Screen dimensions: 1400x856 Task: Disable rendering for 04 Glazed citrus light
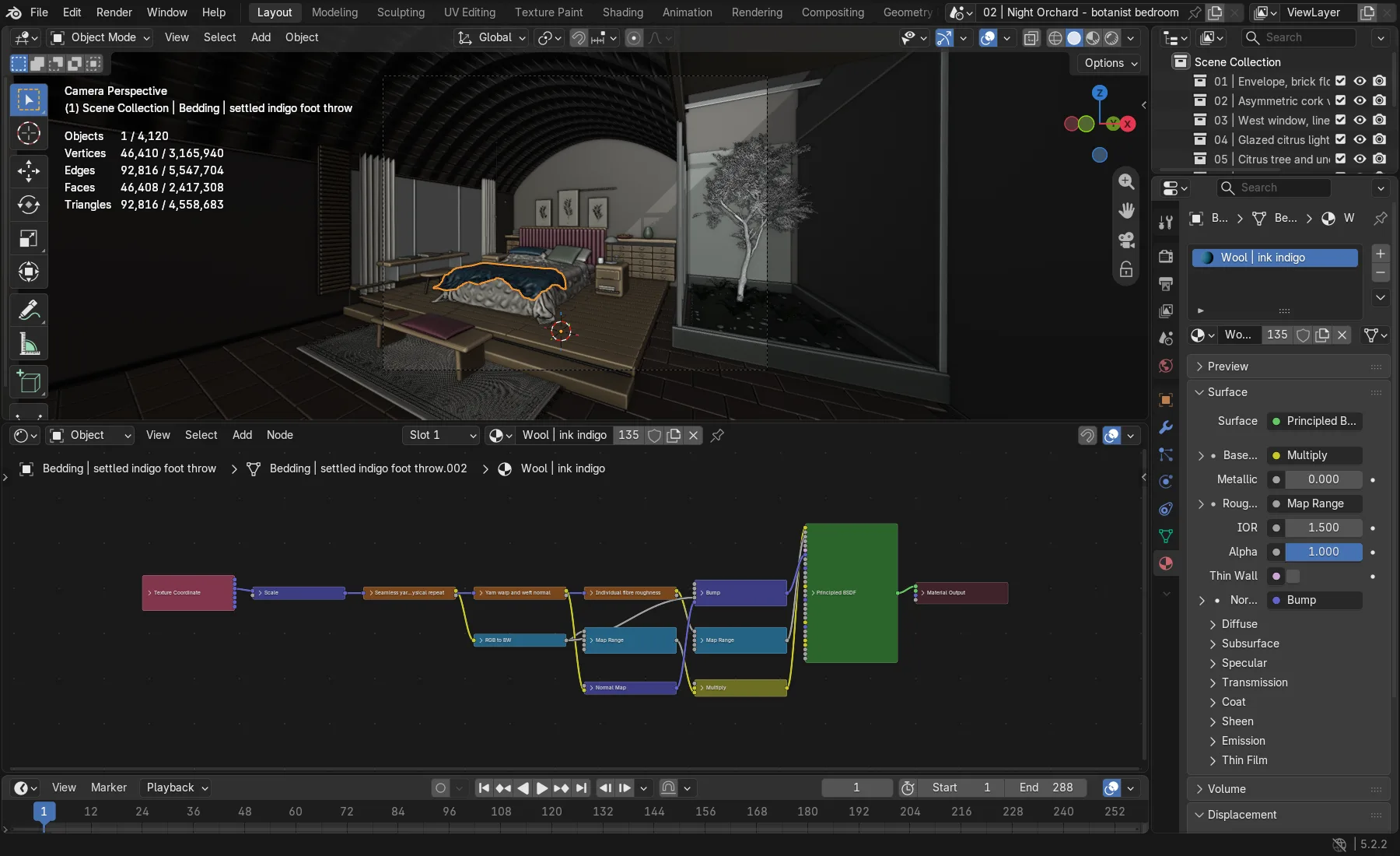coord(1379,139)
